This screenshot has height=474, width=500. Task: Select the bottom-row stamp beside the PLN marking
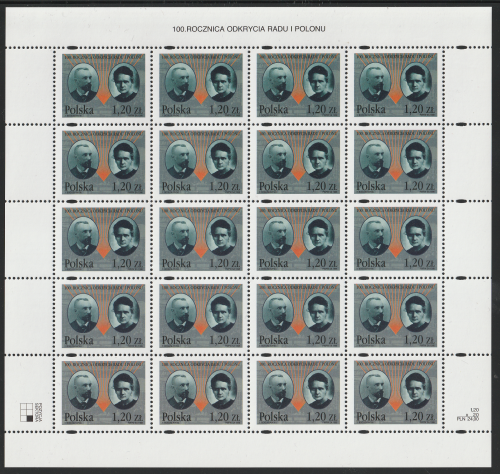(x=396, y=392)
